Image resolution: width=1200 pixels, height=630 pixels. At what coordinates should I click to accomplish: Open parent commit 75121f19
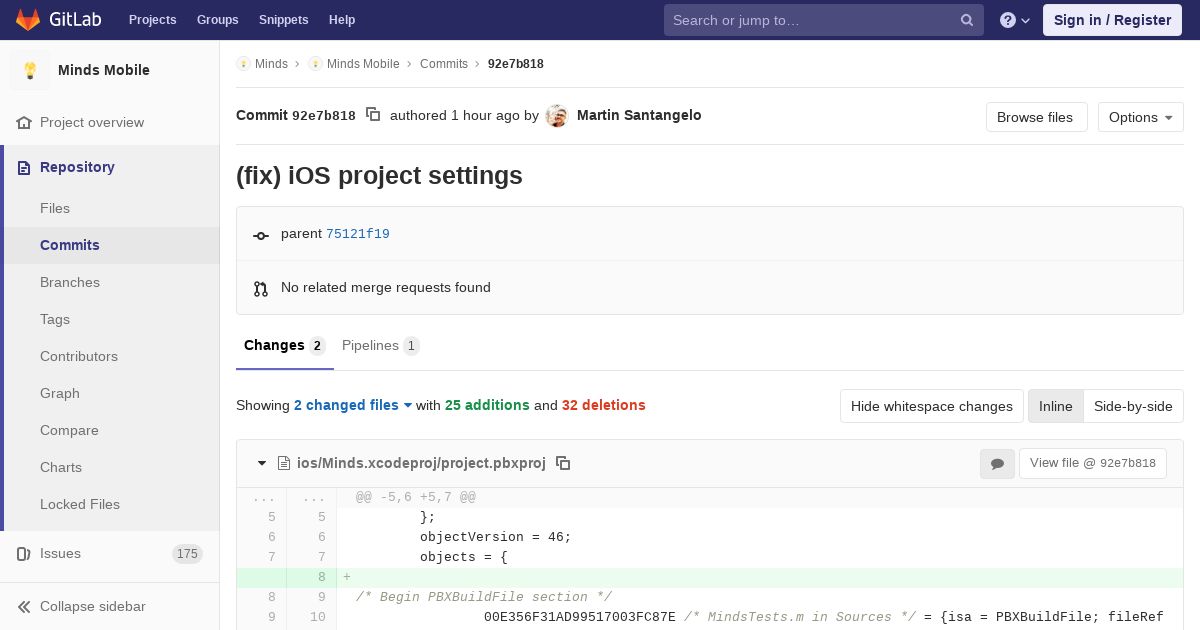pos(358,234)
